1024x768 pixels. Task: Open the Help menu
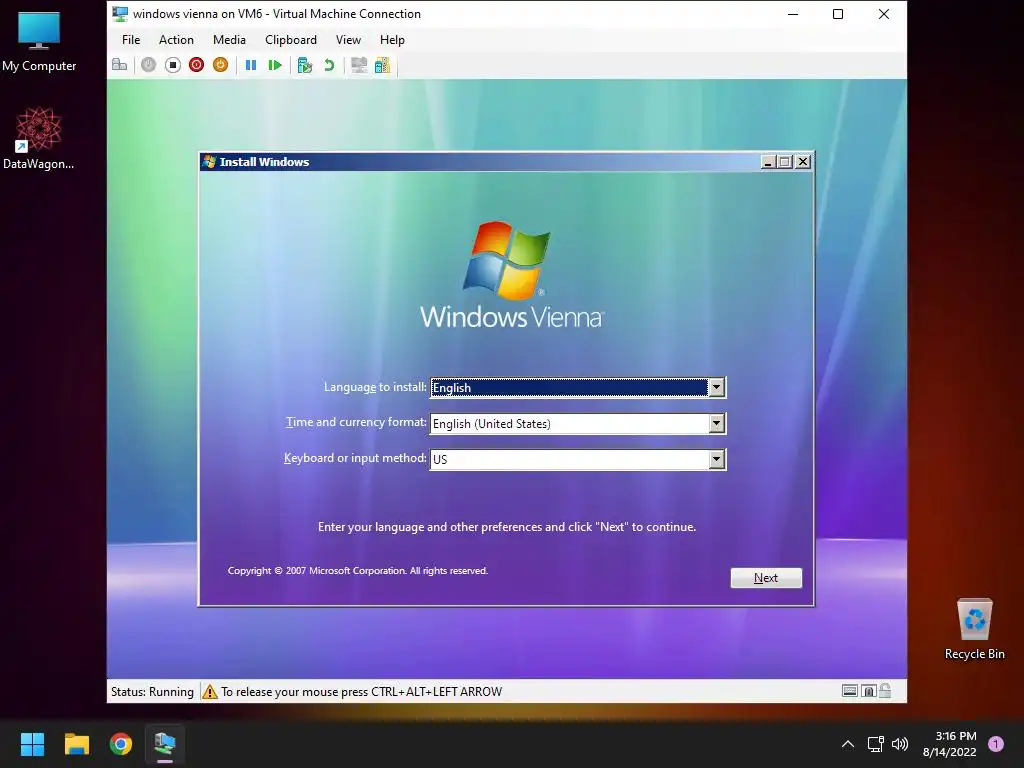[x=392, y=40]
